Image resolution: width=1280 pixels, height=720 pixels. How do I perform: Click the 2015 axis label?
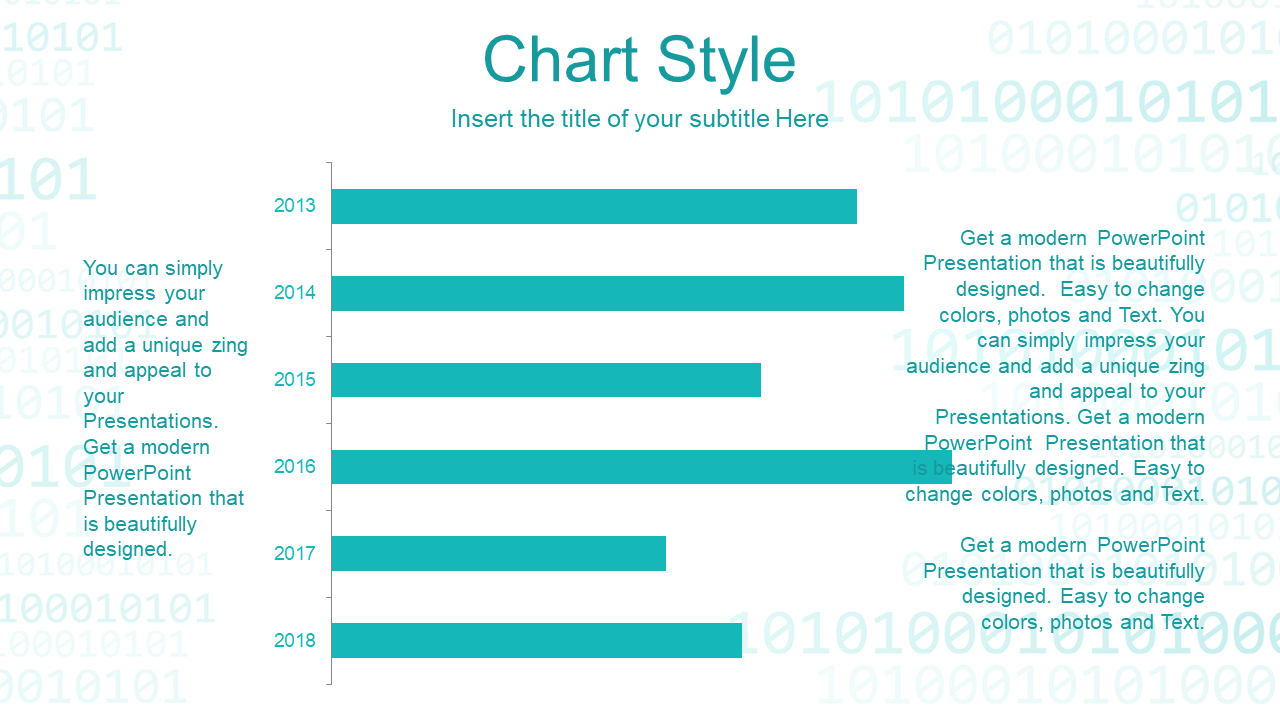pos(295,380)
